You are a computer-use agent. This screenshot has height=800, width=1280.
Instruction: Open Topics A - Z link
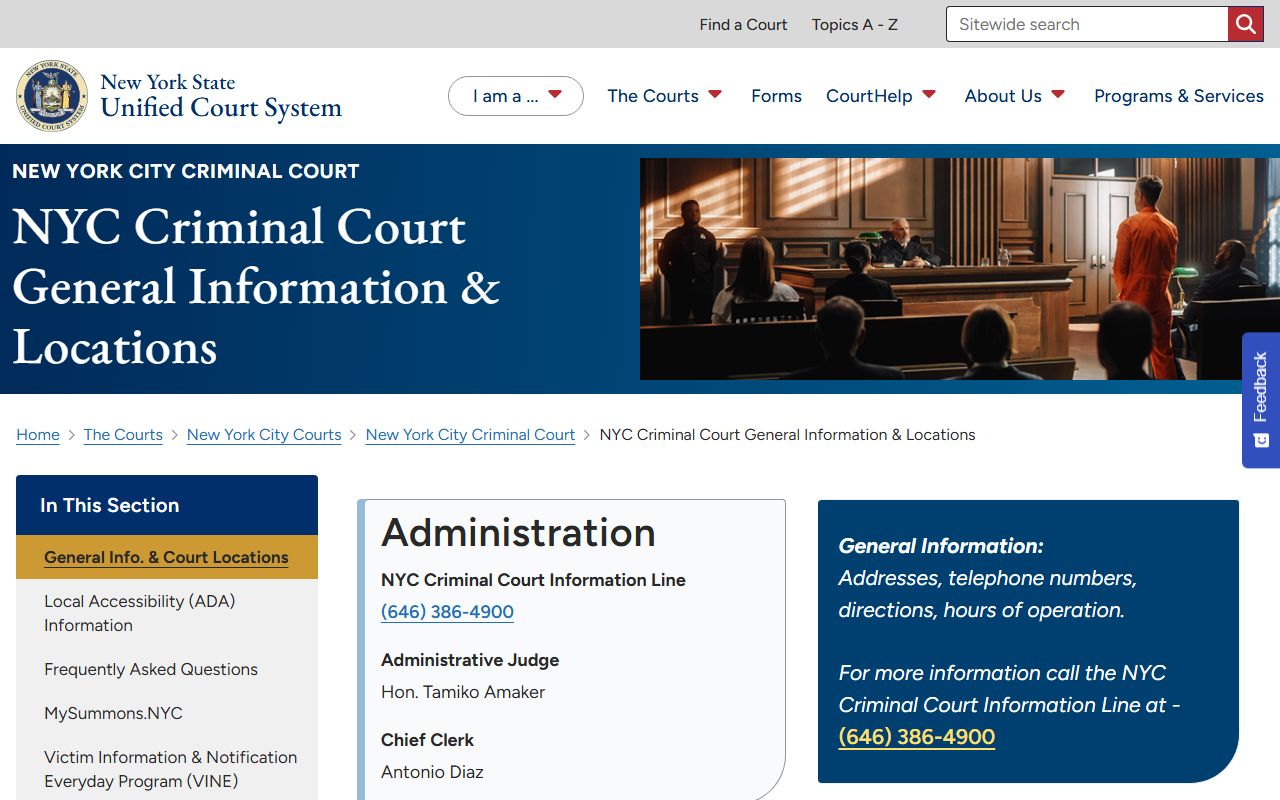pyautogui.click(x=855, y=24)
